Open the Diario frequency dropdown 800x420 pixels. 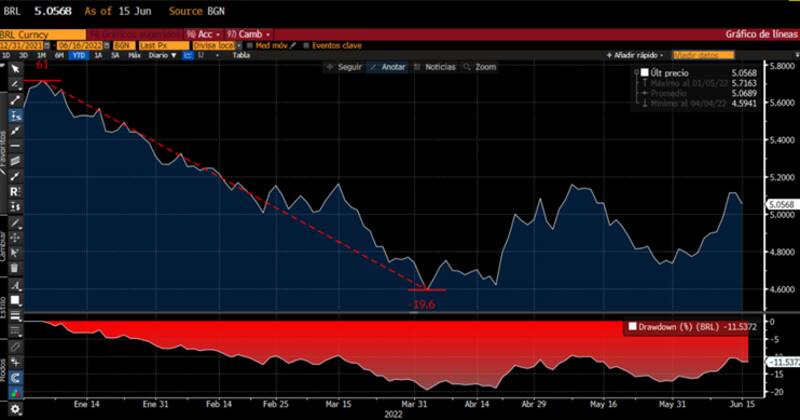tap(162, 56)
